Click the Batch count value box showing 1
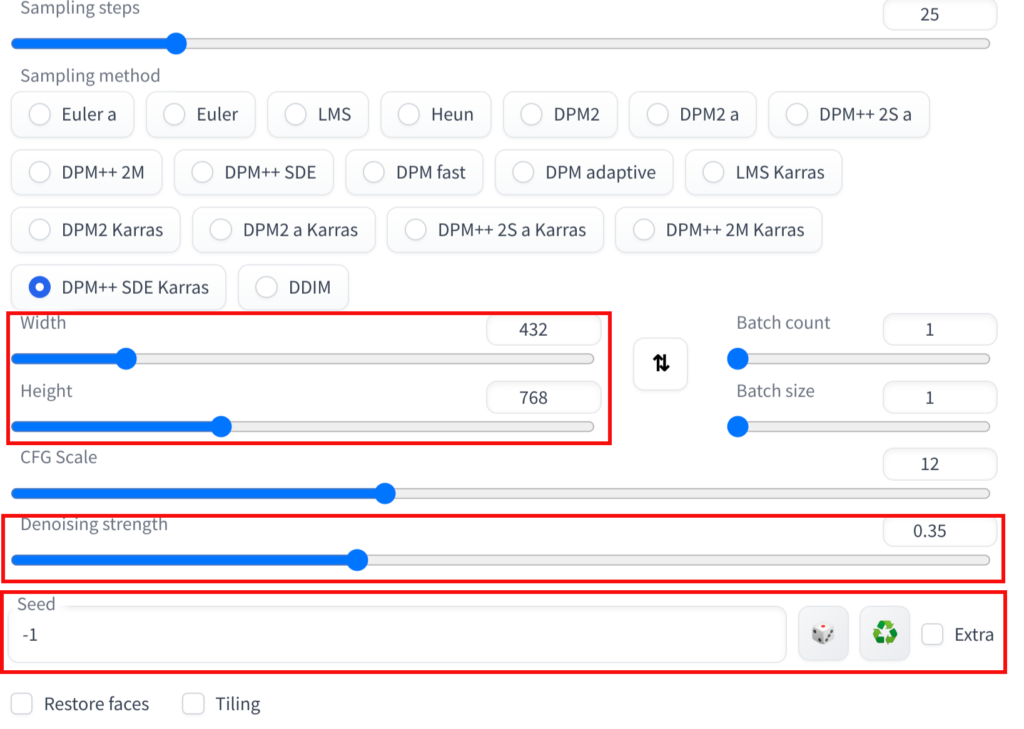 tap(939, 329)
